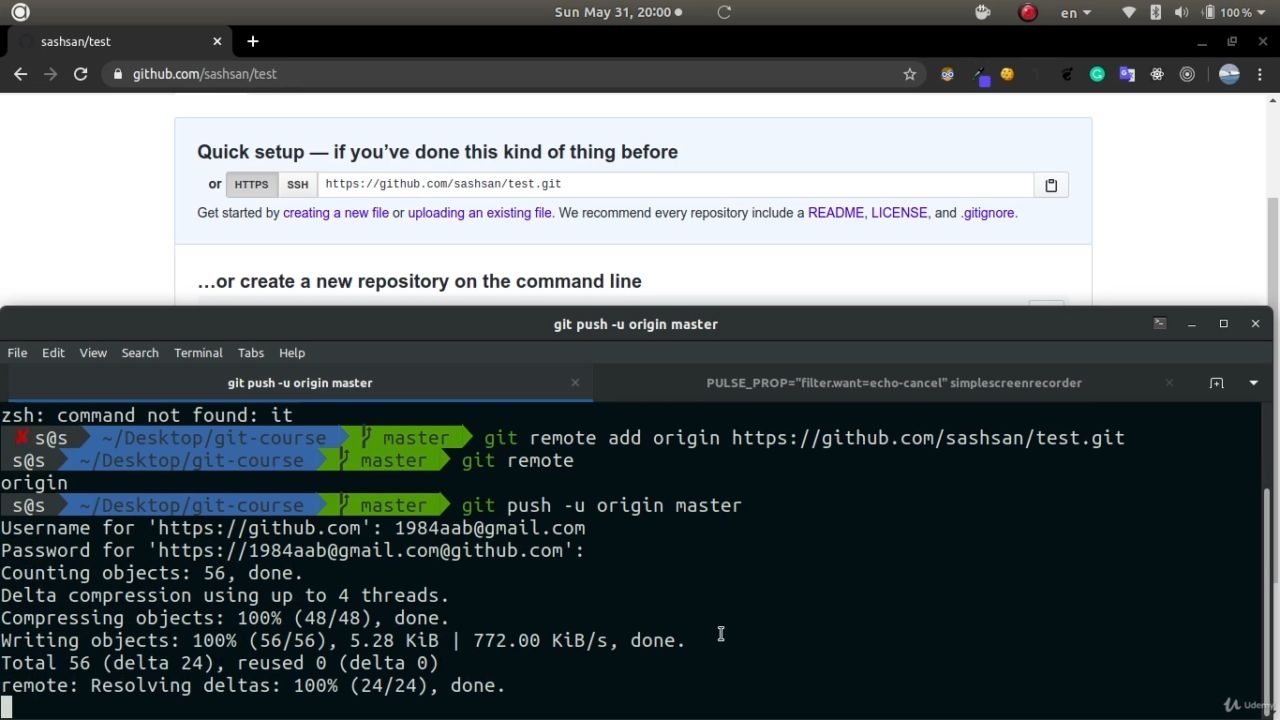Open the GNOME Shell integration extension

[x=1067, y=74]
